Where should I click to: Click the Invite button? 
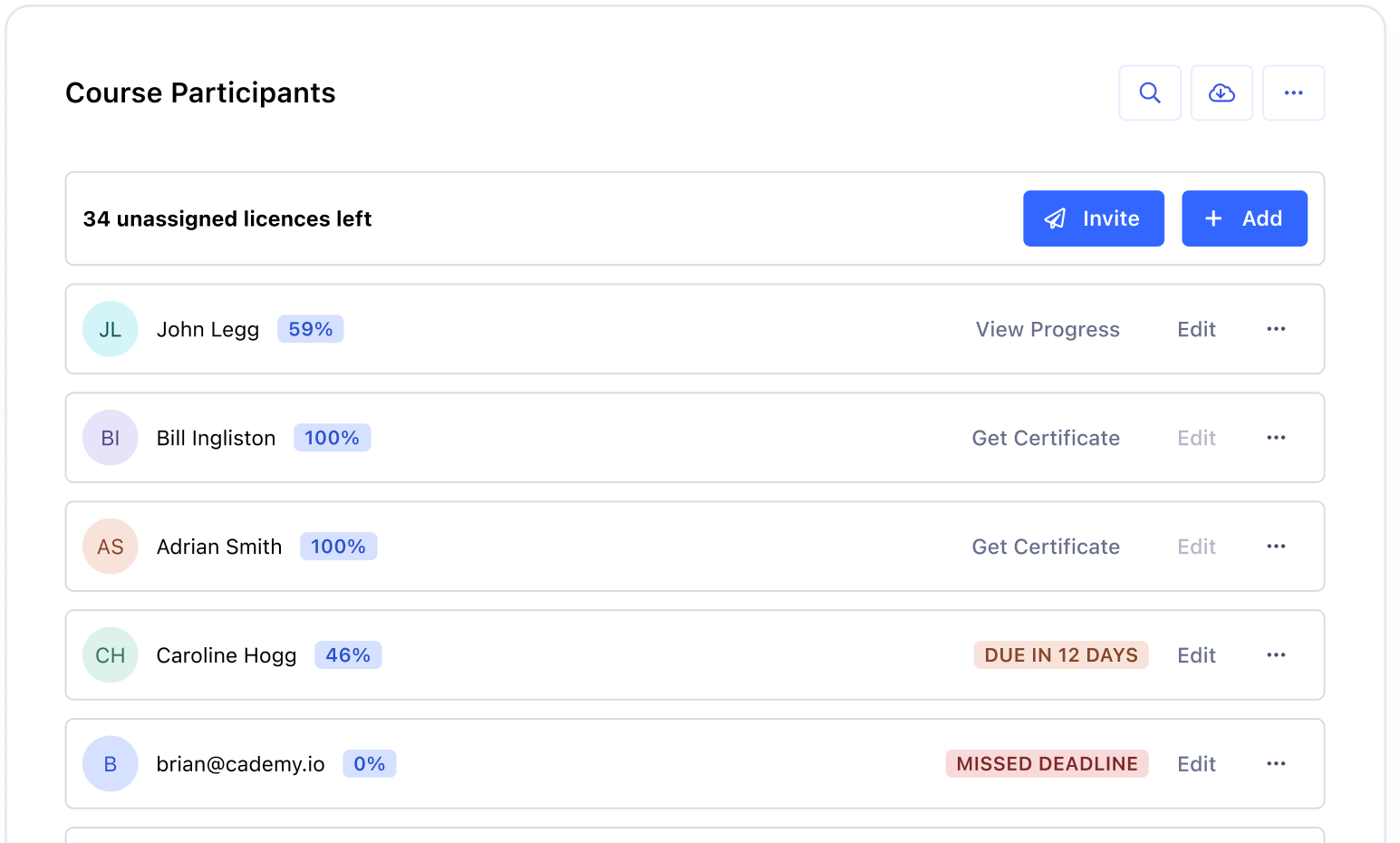1094,218
